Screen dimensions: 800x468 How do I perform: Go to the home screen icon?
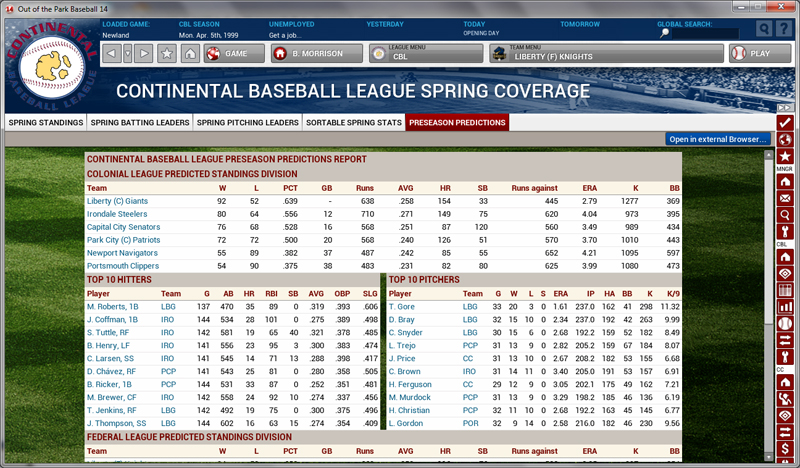(x=189, y=53)
